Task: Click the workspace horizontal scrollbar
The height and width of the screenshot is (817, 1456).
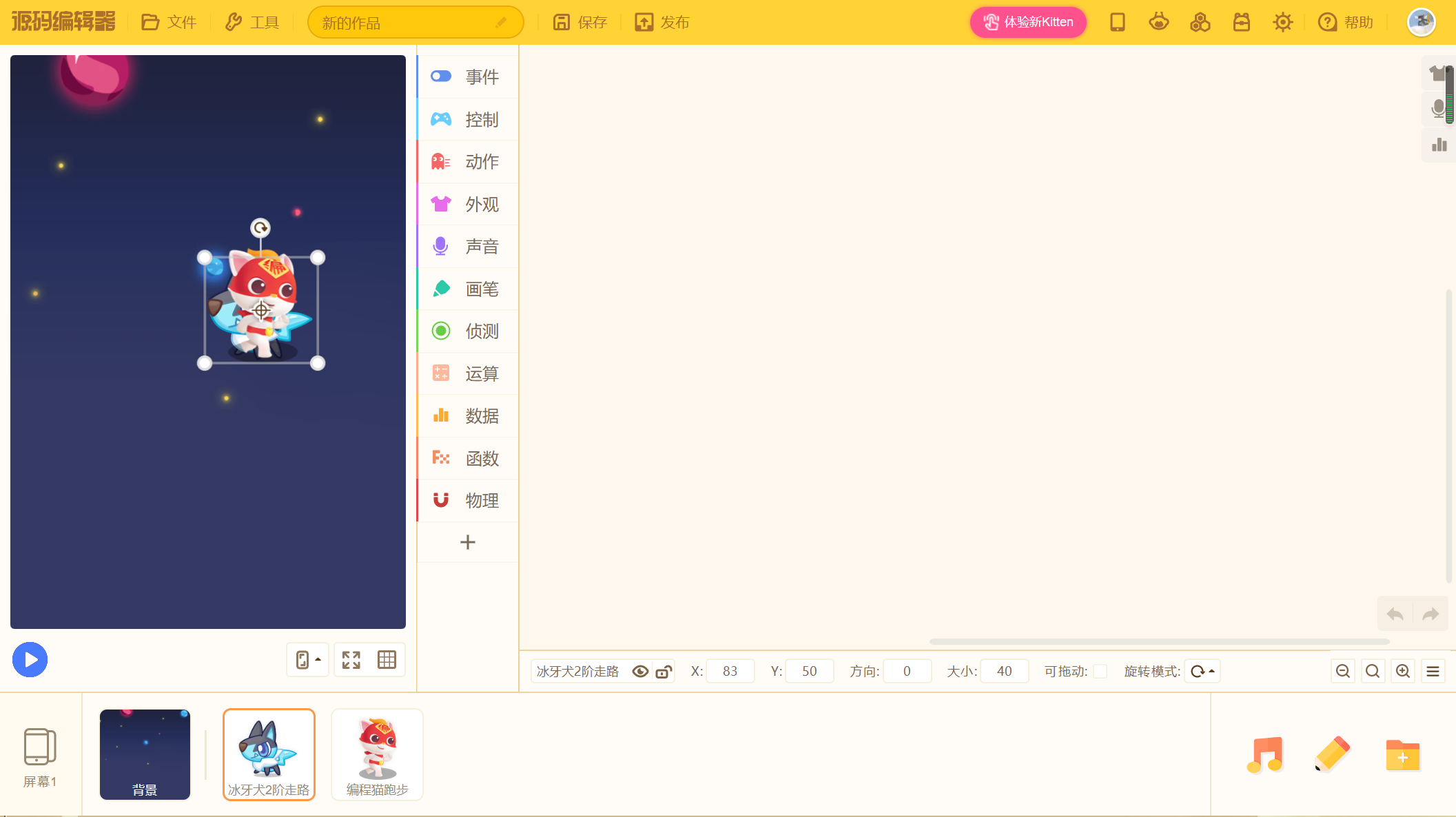Action: coord(1159,641)
